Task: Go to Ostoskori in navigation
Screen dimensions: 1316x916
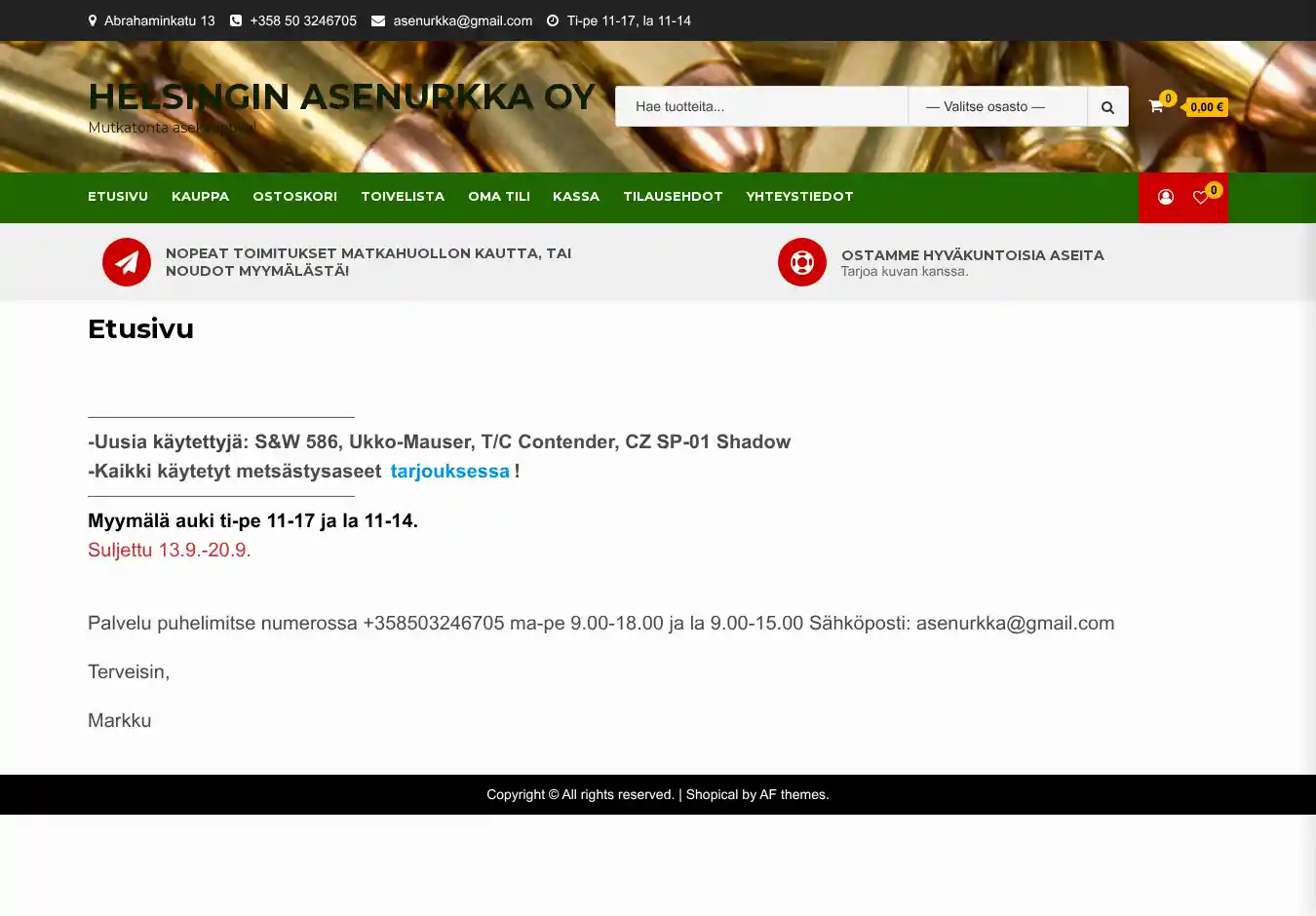Action: 294,197
